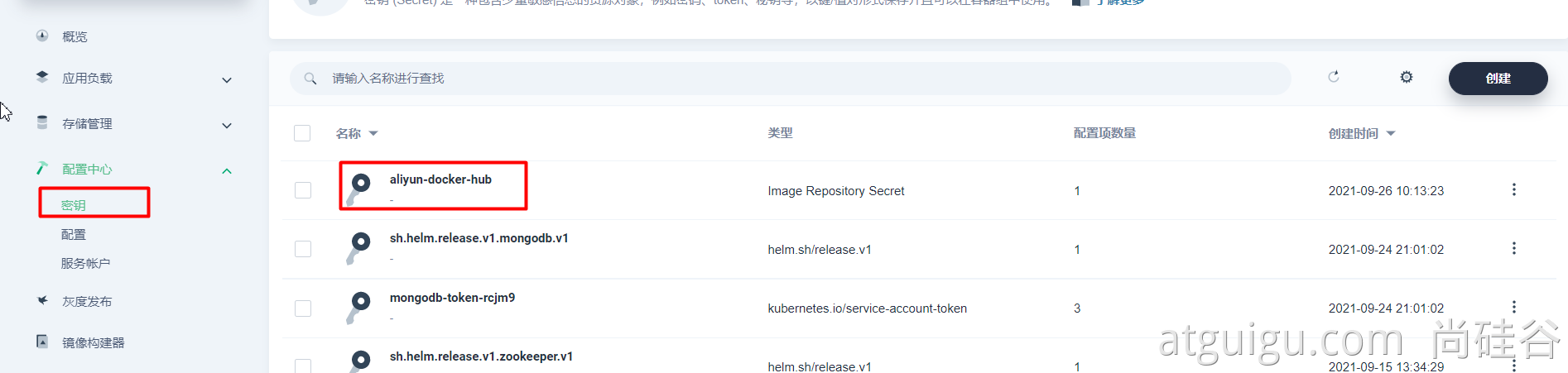This screenshot has width=1568, height=373.
Task: Click the three-dot menu for sh.helm.release.v1.mongodb.v1
Action: click(x=1513, y=249)
